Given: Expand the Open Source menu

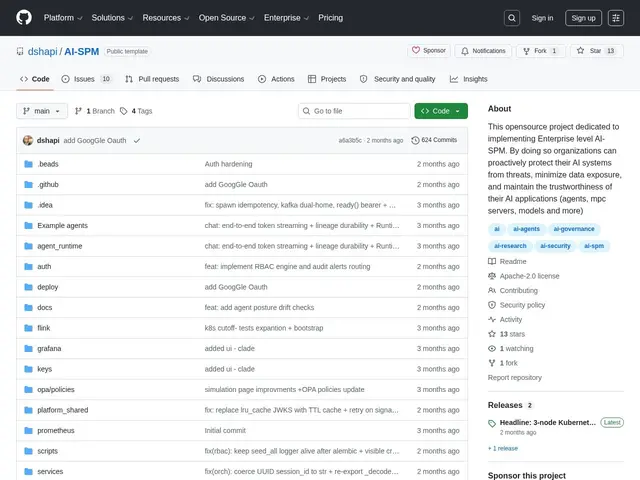Looking at the screenshot, I should 226,18.
